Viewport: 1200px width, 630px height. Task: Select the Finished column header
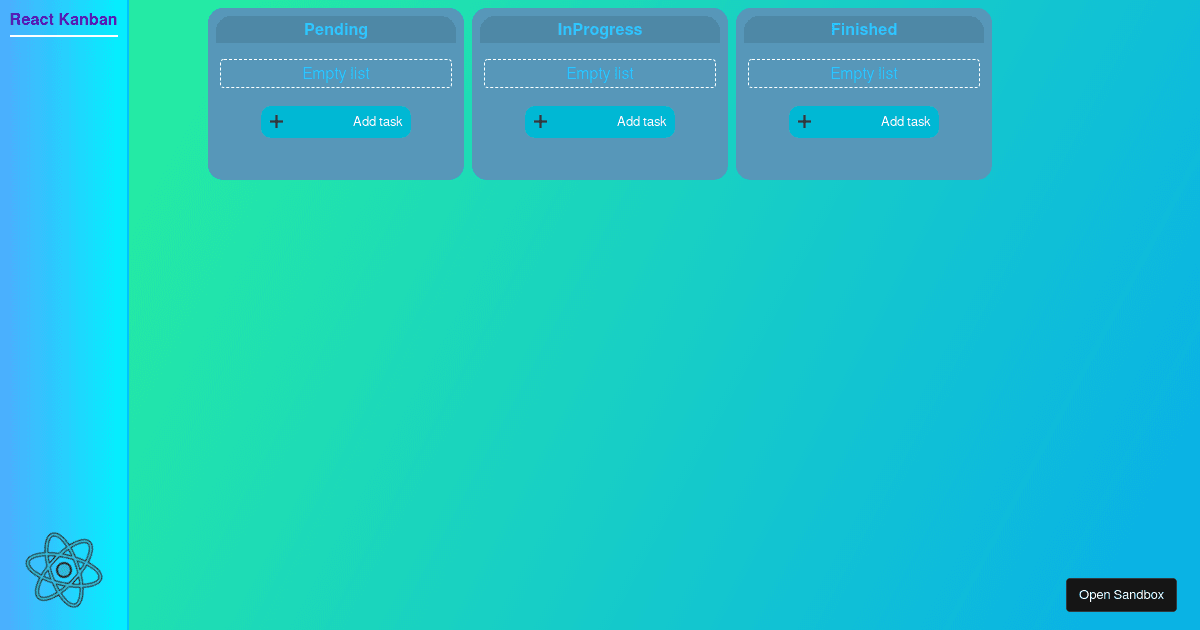pos(864,29)
